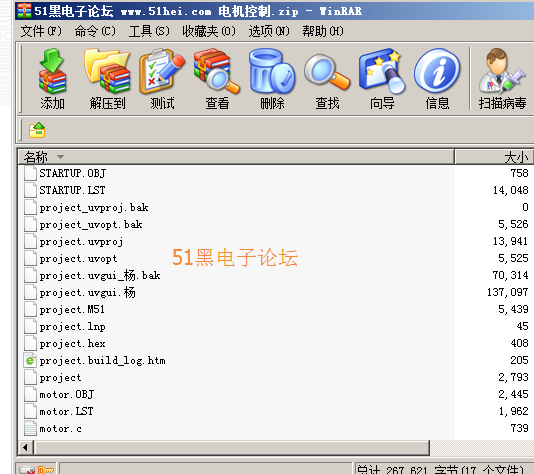This screenshot has height=474, width=534.
Task: Click file icon of project.hex
Action: point(30,343)
